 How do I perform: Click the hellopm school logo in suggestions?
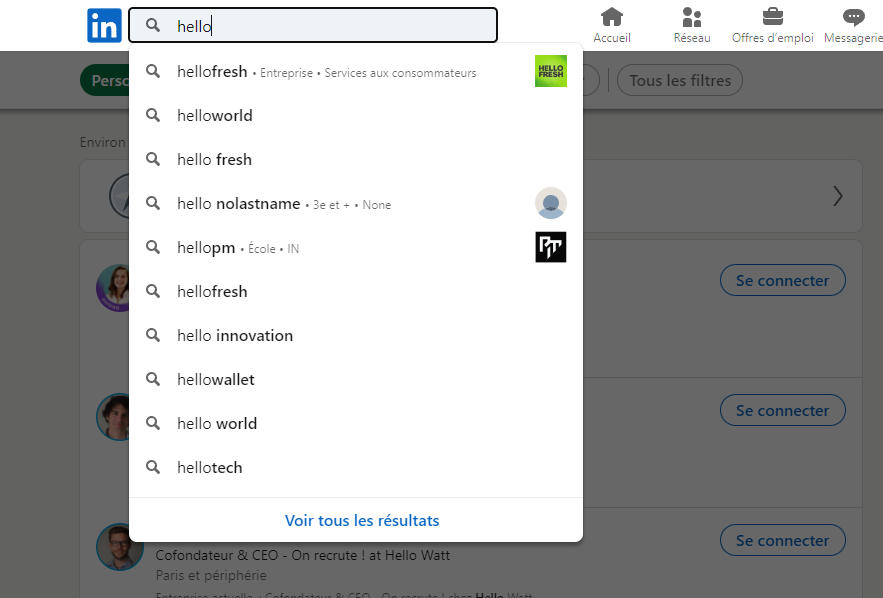coord(550,247)
